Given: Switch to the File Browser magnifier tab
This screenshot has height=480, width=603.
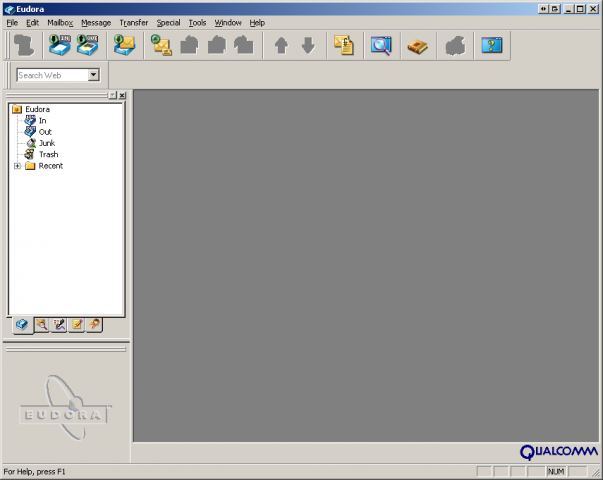Looking at the screenshot, I should pos(42,325).
